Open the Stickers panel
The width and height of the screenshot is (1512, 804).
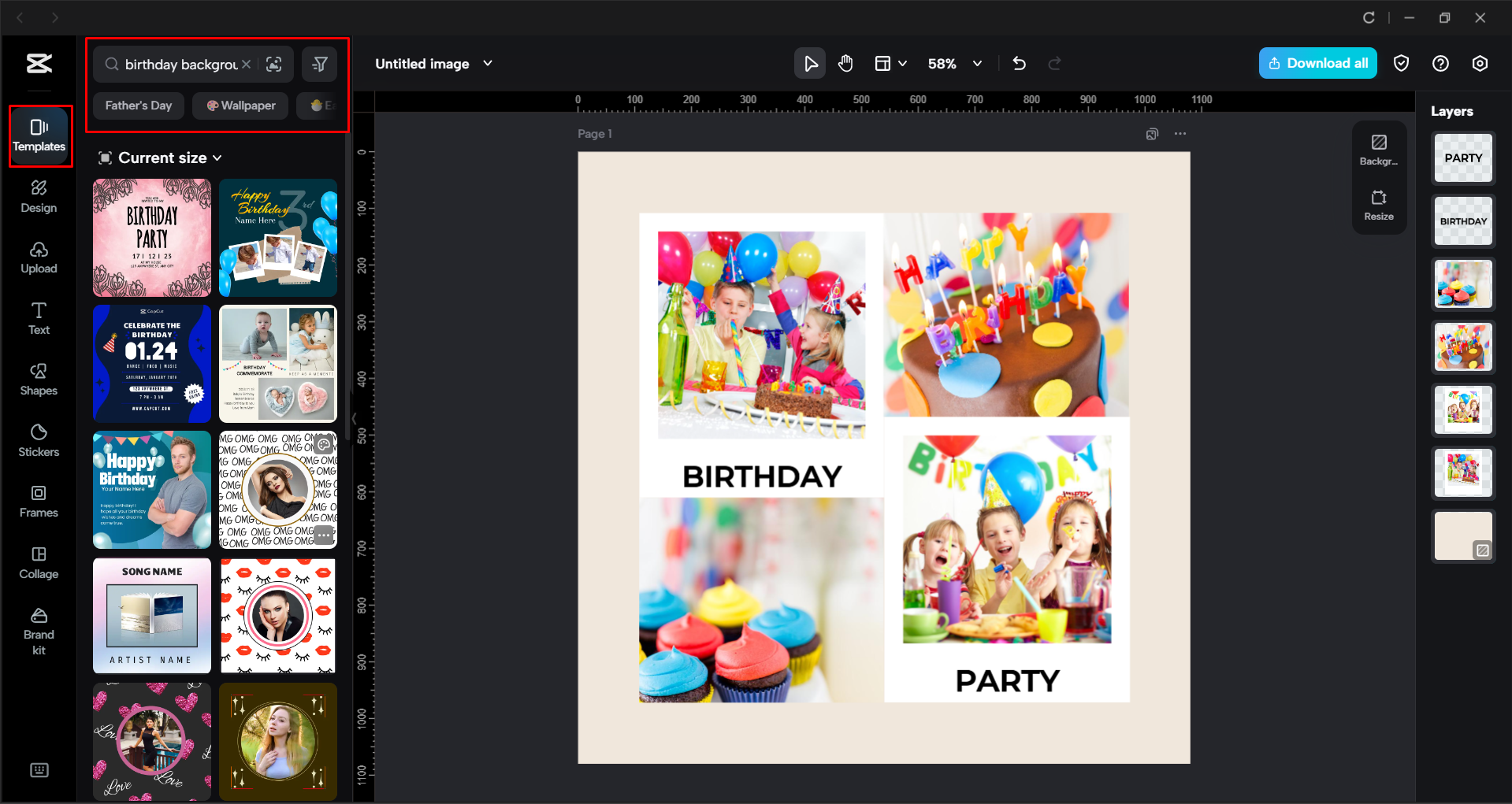pyautogui.click(x=39, y=440)
